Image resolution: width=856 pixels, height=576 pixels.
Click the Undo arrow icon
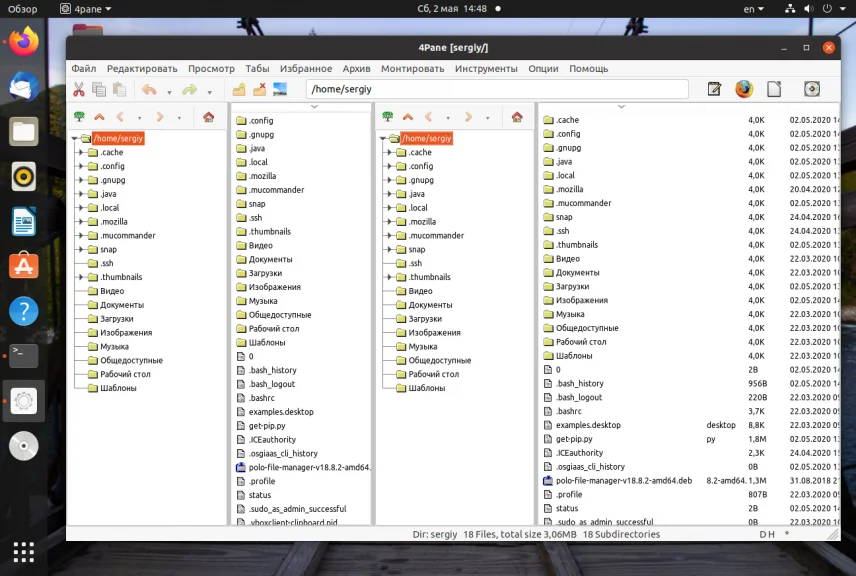(149, 90)
